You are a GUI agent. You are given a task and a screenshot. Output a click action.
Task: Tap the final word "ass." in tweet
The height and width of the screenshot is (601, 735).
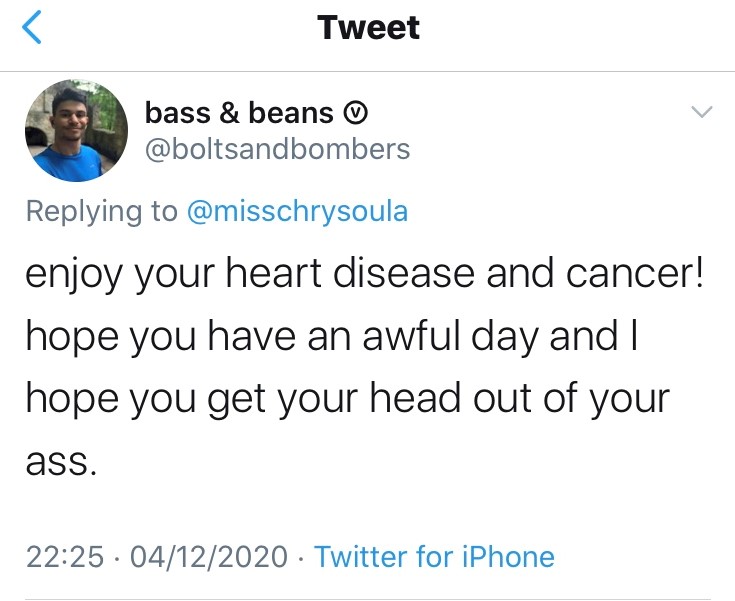click(x=60, y=462)
